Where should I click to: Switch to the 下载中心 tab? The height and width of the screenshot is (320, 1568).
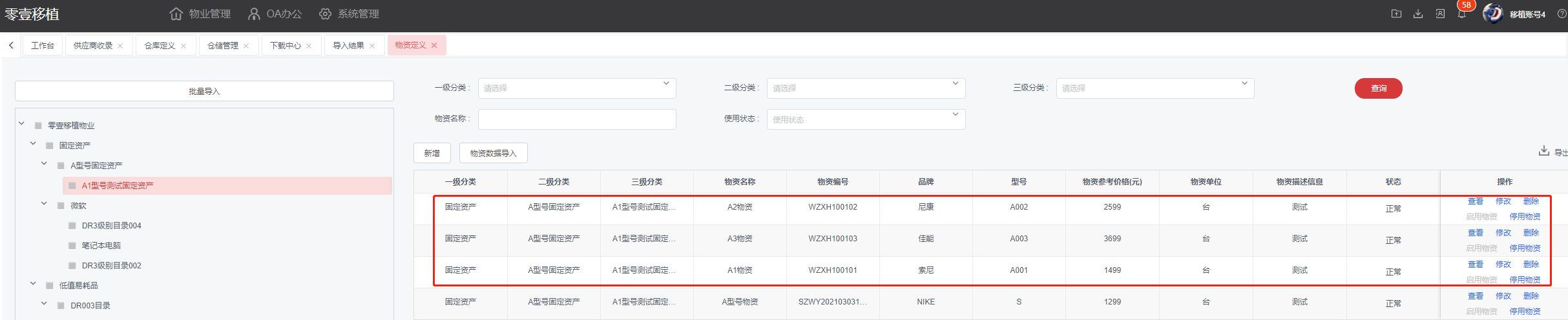286,46
